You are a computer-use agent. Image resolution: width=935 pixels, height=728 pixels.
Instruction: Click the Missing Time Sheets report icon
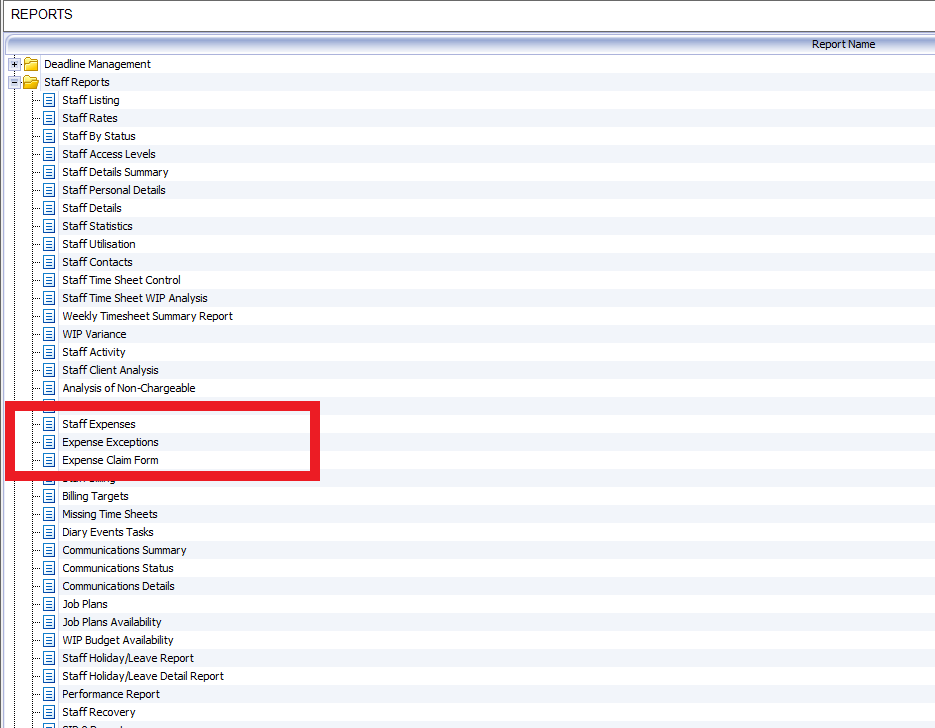[49, 514]
